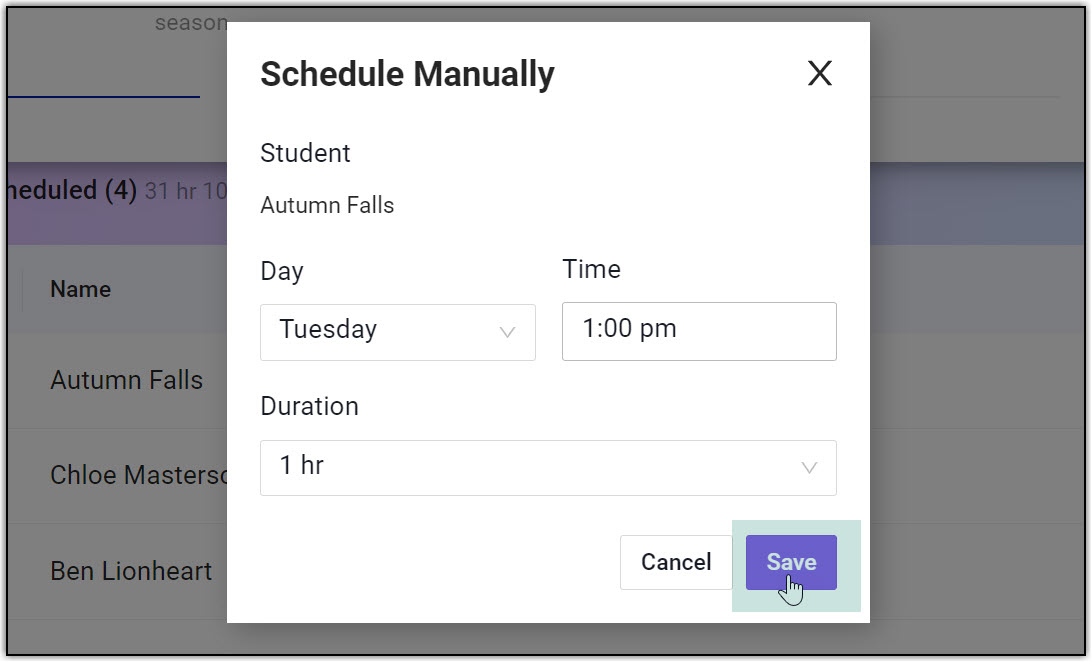Close the Schedule Manually dialog with X
Screen dimensions: 1092x662
click(x=819, y=73)
